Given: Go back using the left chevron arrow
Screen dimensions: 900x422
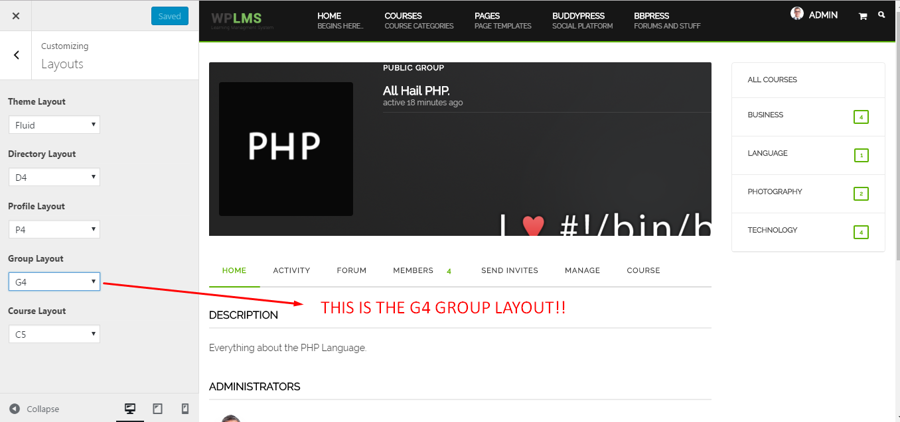Looking at the screenshot, I should click(x=16, y=55).
